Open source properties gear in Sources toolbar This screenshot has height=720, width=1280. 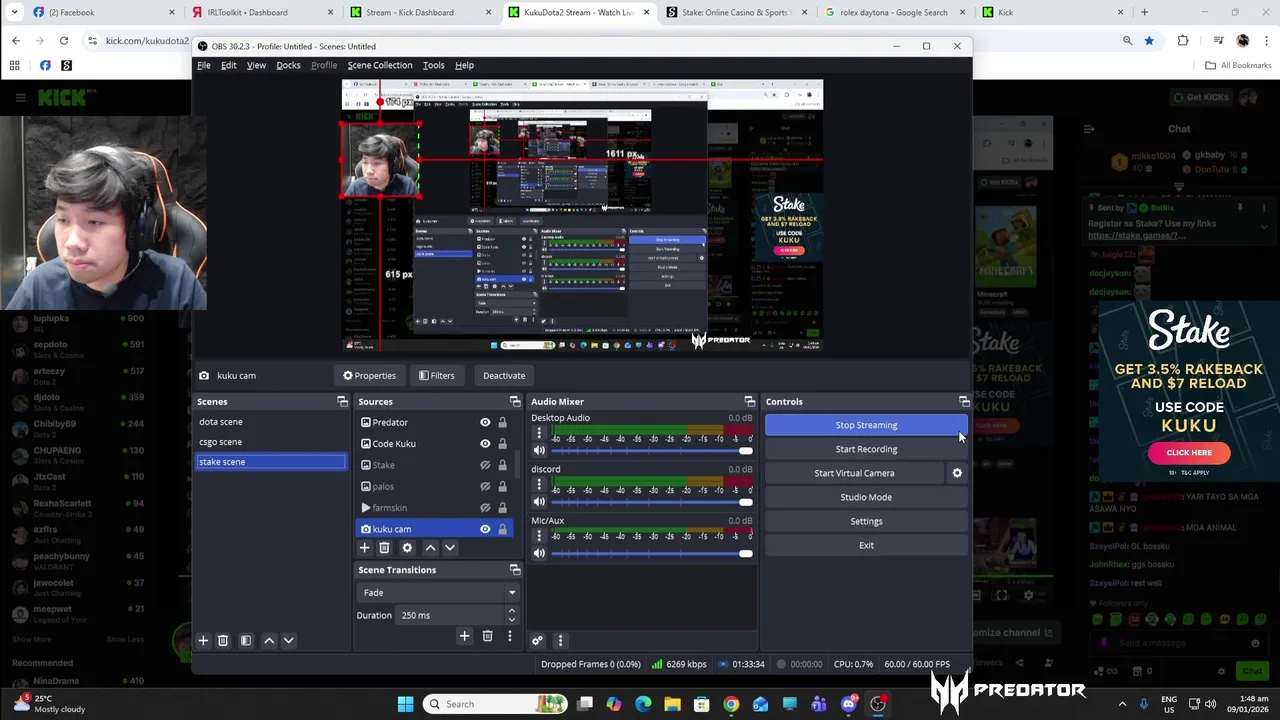[x=407, y=548]
